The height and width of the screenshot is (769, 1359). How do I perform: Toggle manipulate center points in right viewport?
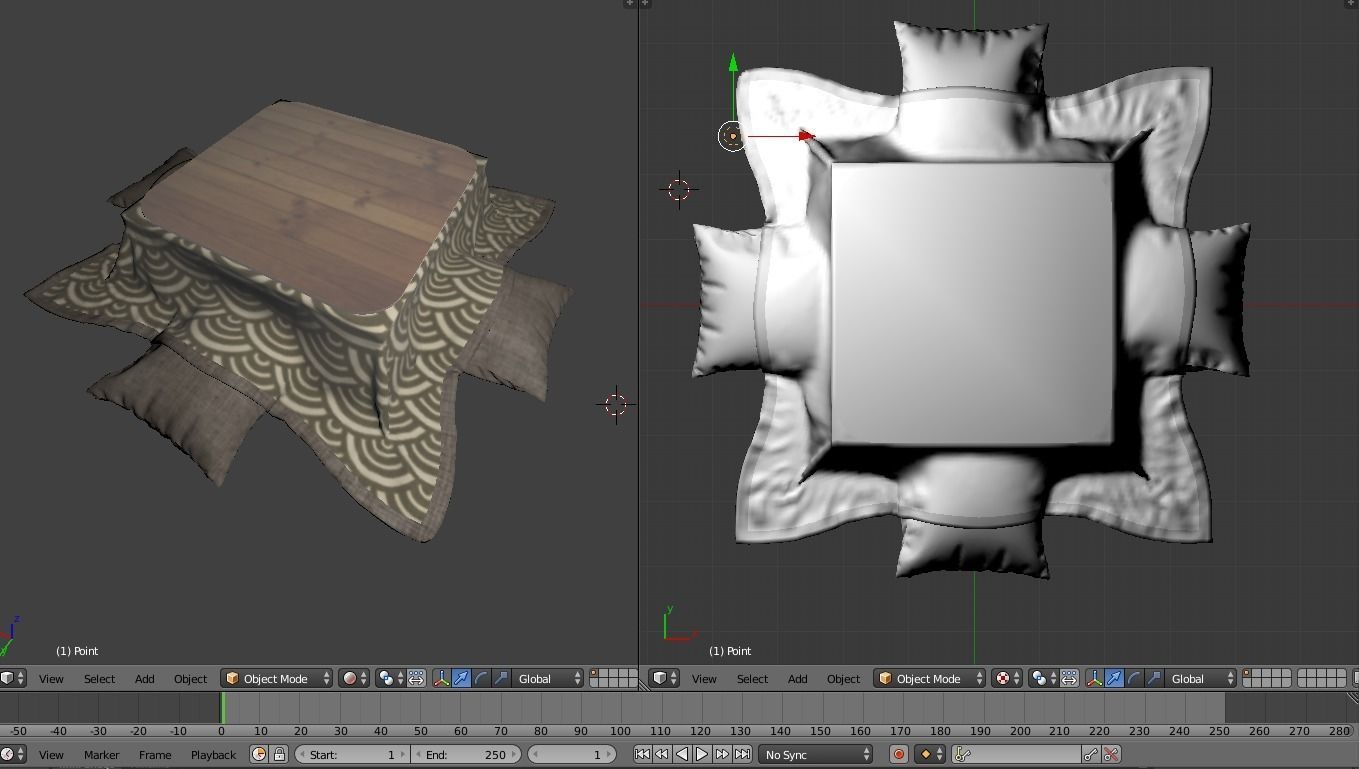1069,678
